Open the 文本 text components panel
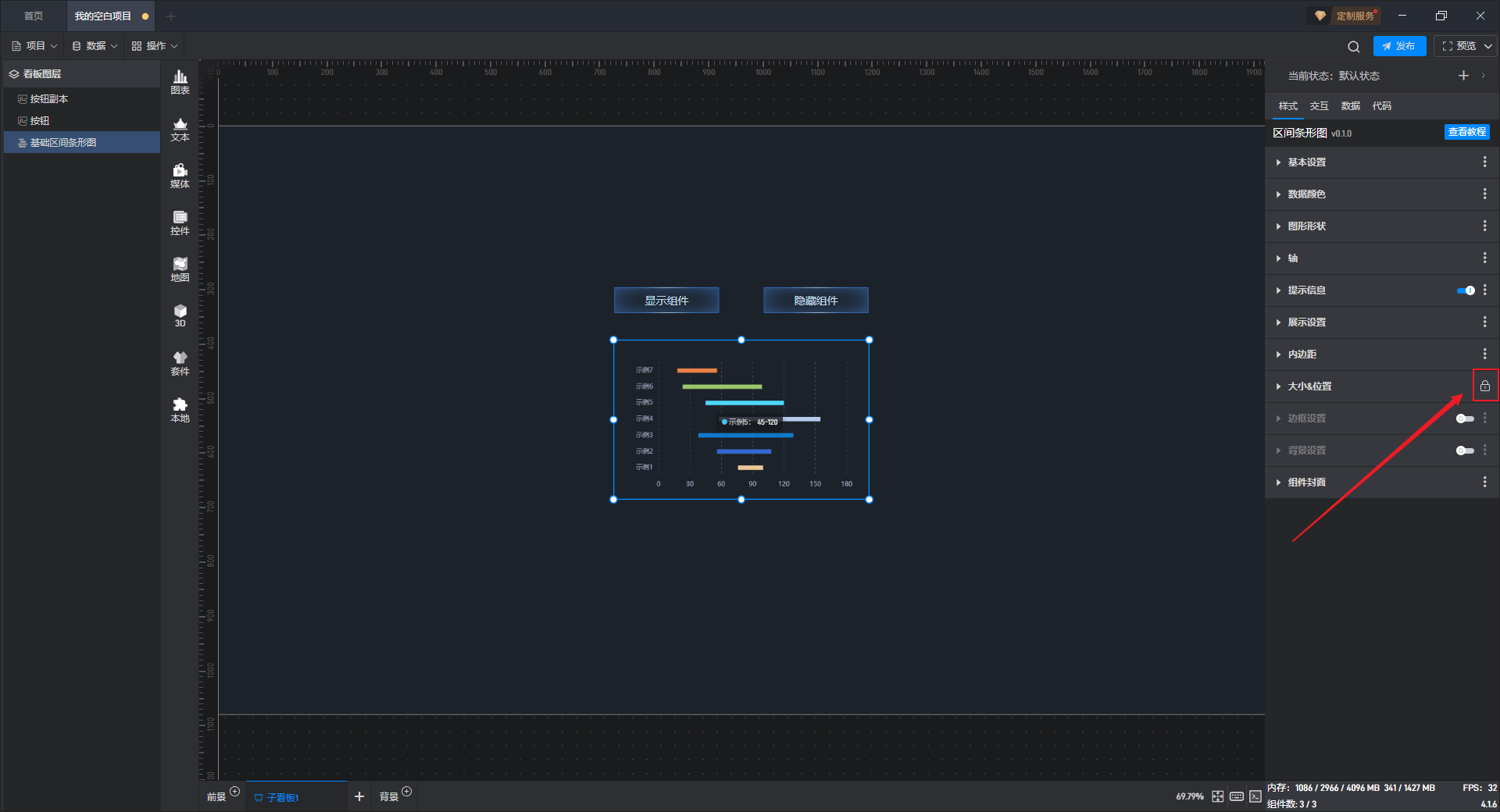This screenshot has width=1500, height=812. click(180, 129)
